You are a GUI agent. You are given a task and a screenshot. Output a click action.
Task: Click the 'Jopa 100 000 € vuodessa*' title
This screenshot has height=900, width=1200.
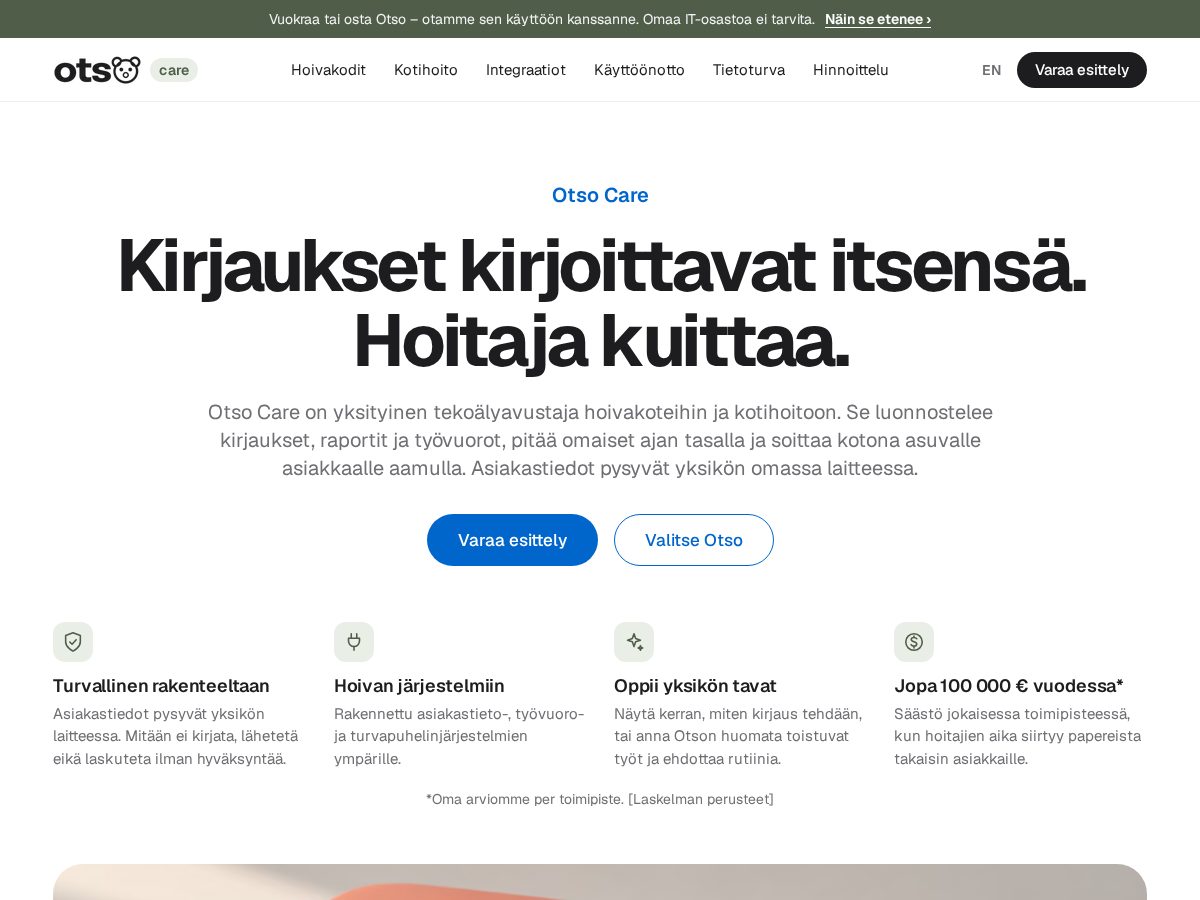[x=1009, y=686]
